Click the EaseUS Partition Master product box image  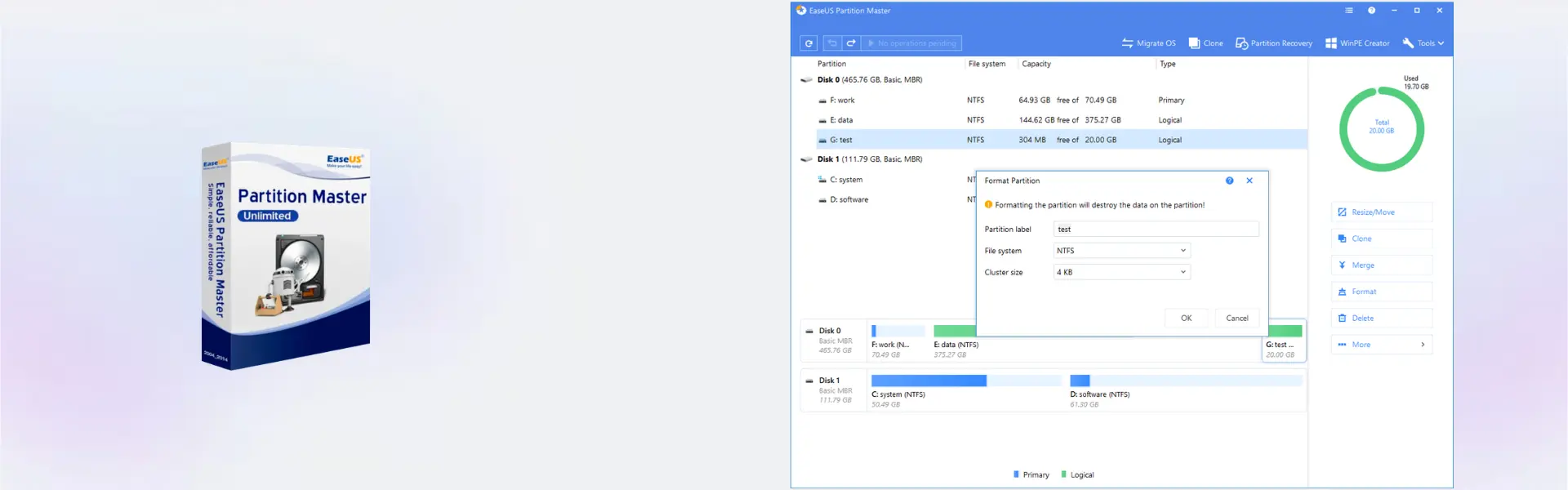pyautogui.click(x=286, y=255)
